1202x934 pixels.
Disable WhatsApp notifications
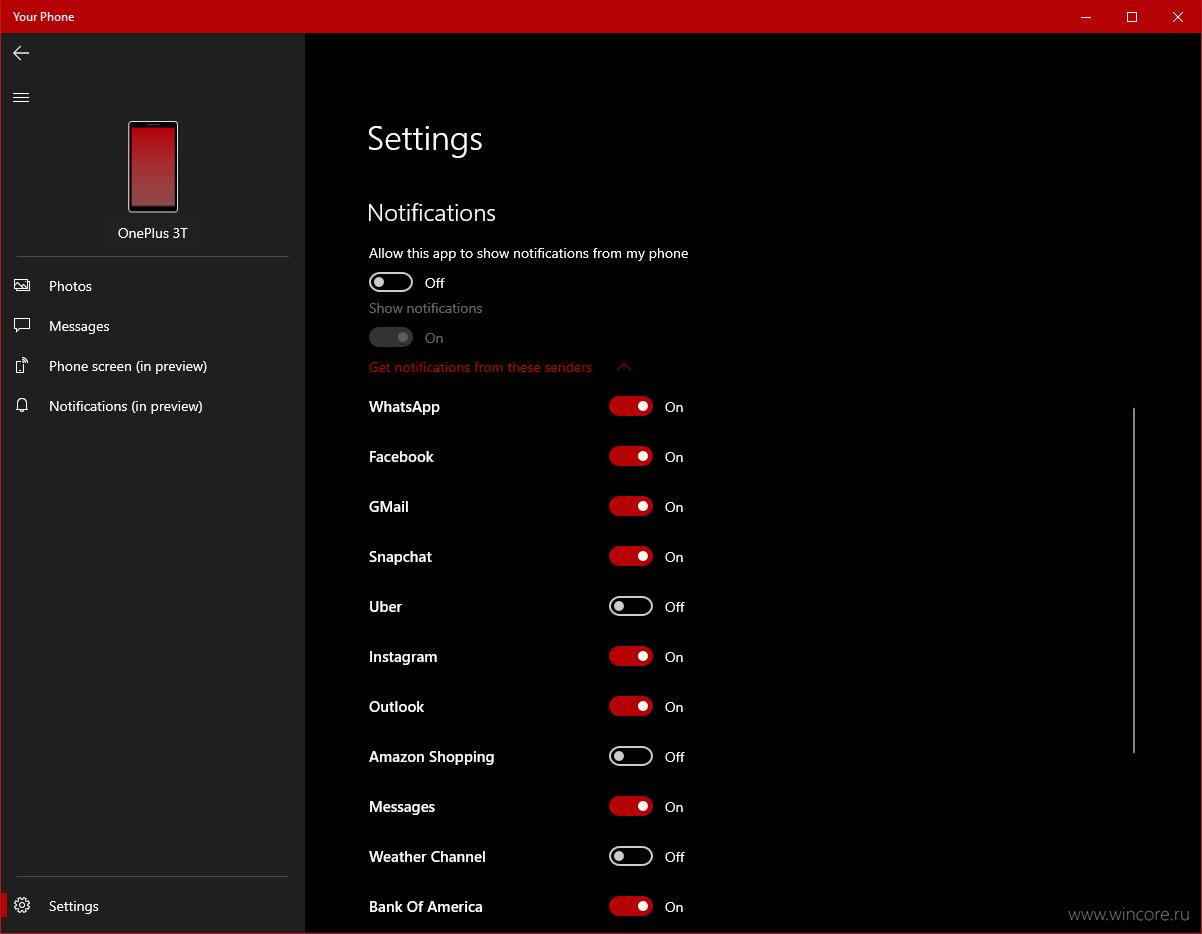[631, 407]
